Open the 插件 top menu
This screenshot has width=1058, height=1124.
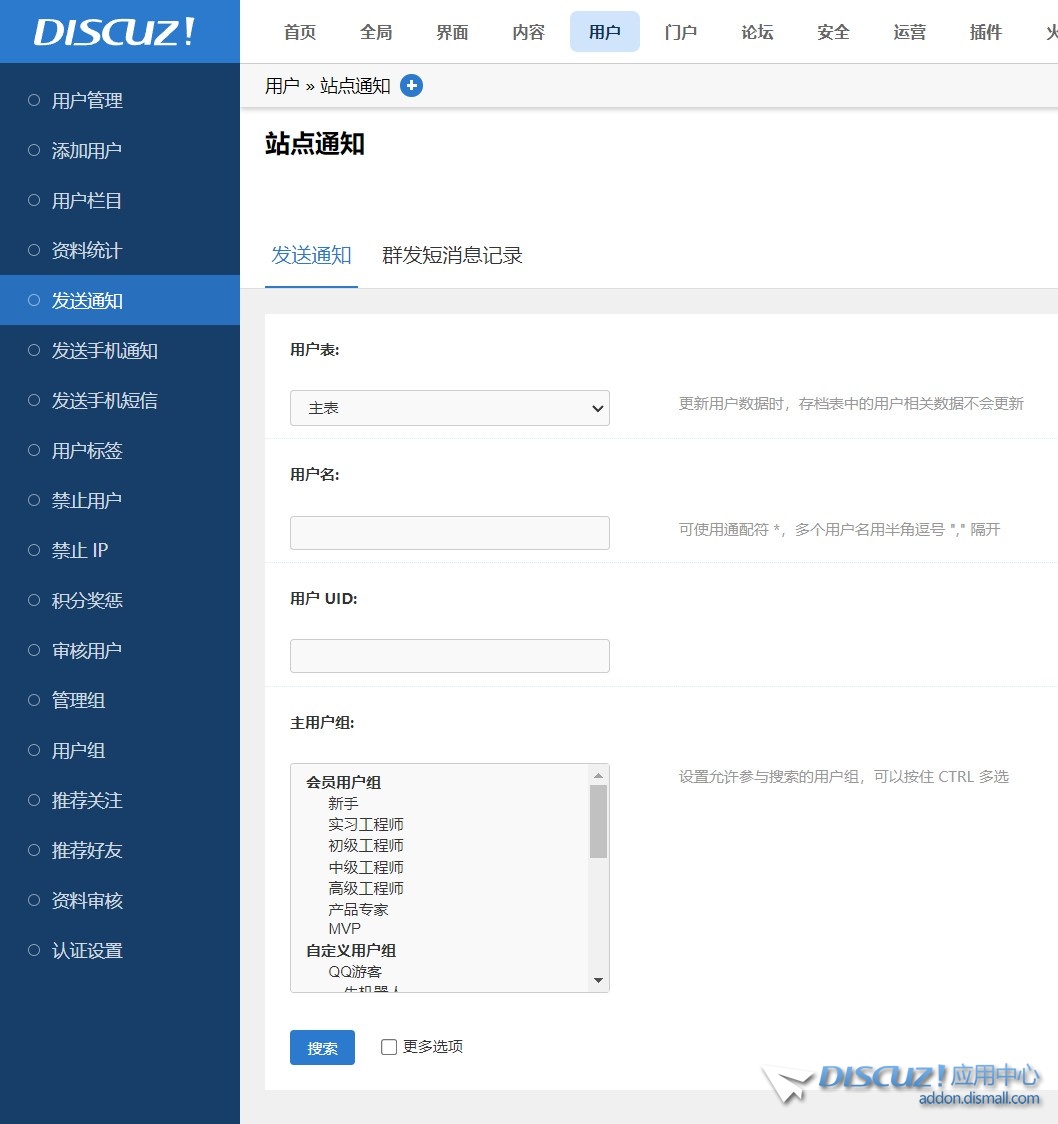pos(986,32)
